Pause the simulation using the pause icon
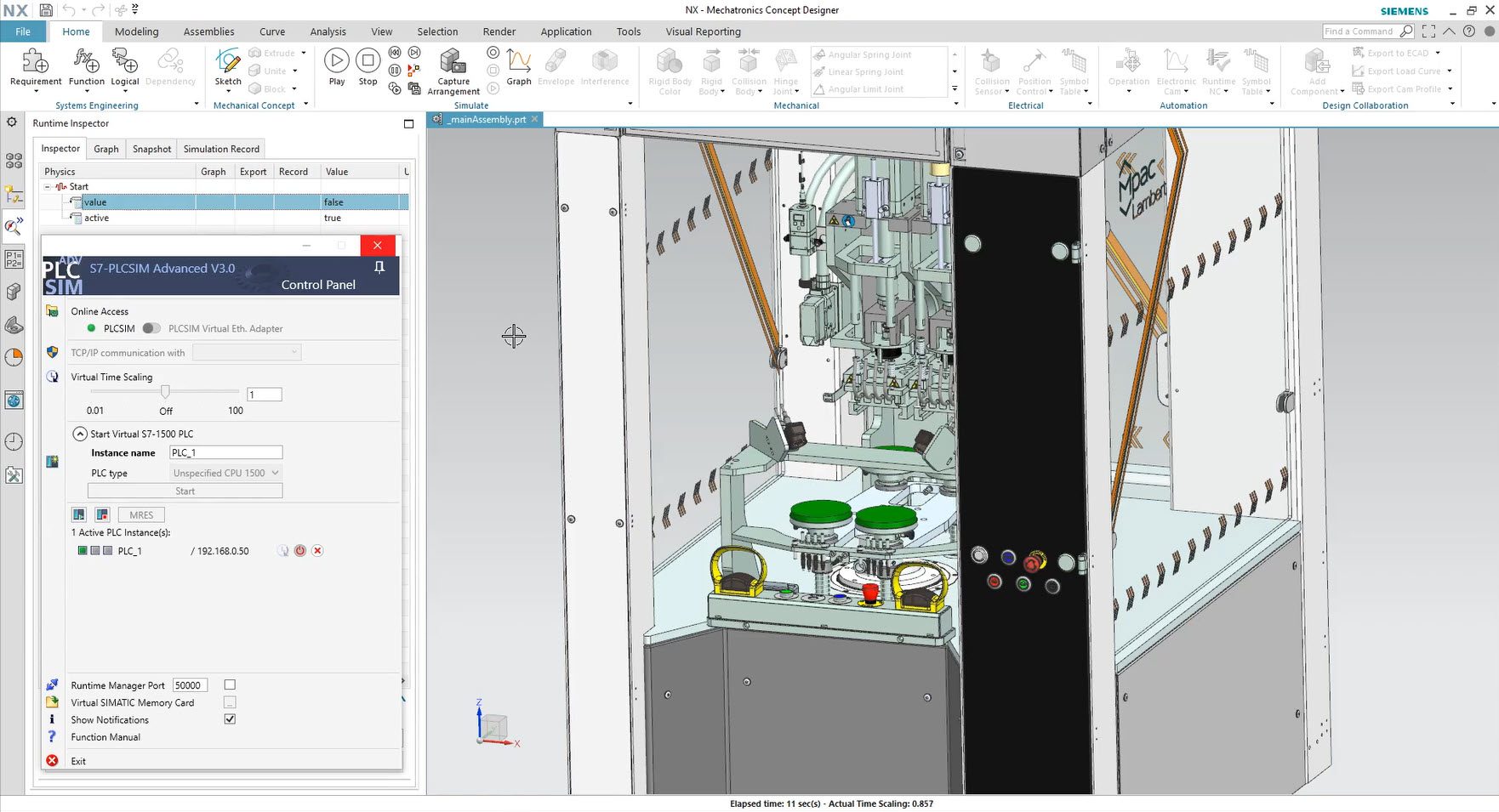 [395, 70]
